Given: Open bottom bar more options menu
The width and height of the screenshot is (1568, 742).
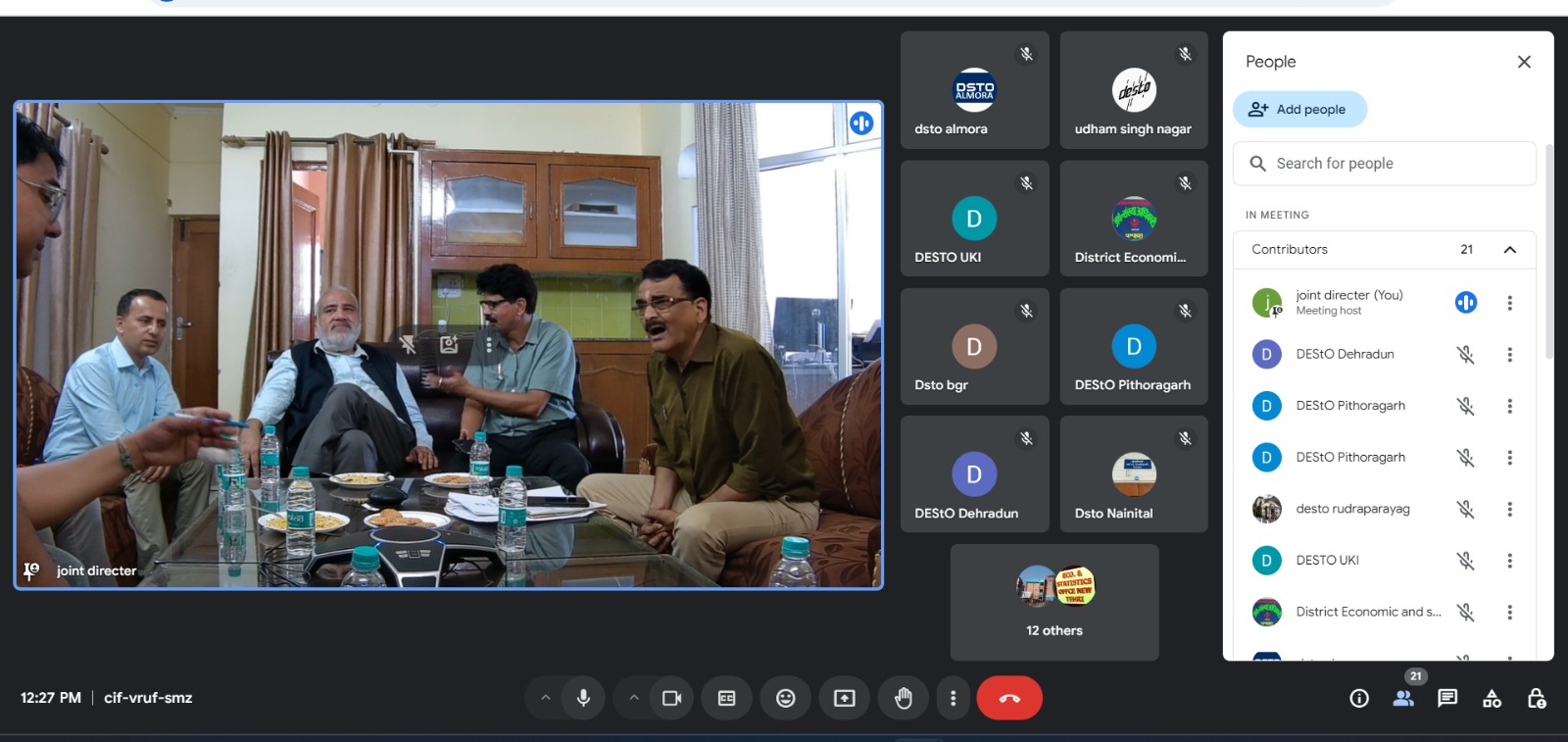Looking at the screenshot, I should [x=953, y=698].
